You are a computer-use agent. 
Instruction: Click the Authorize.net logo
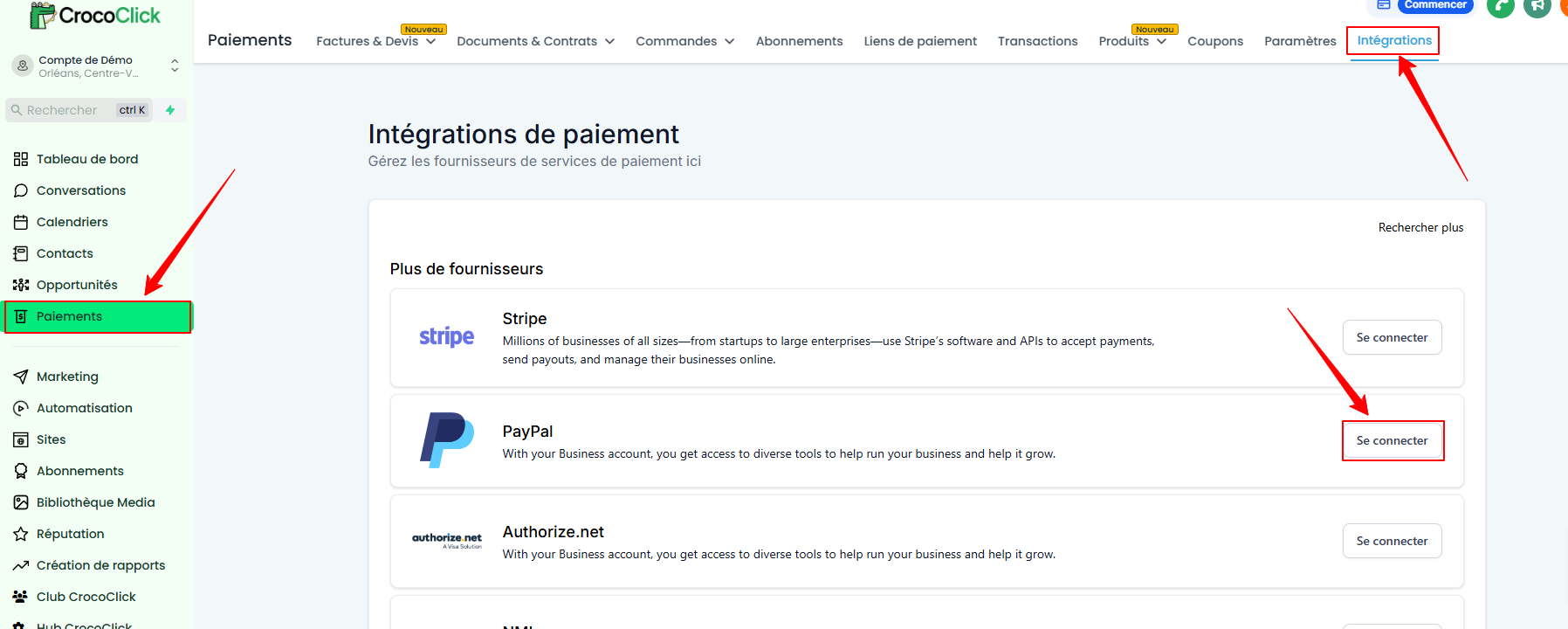[x=447, y=541]
